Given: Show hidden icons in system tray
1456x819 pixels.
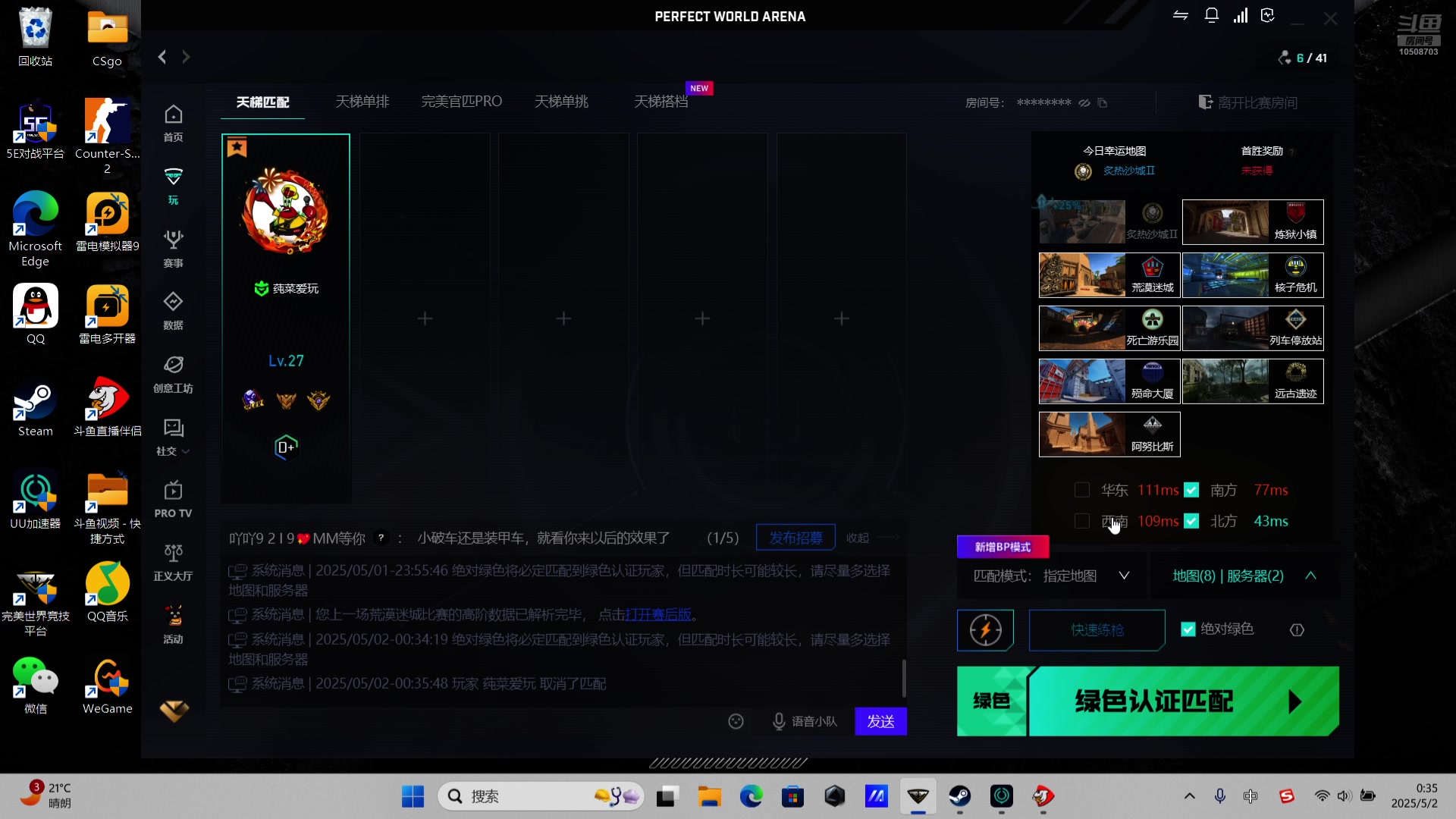Looking at the screenshot, I should point(1189,796).
